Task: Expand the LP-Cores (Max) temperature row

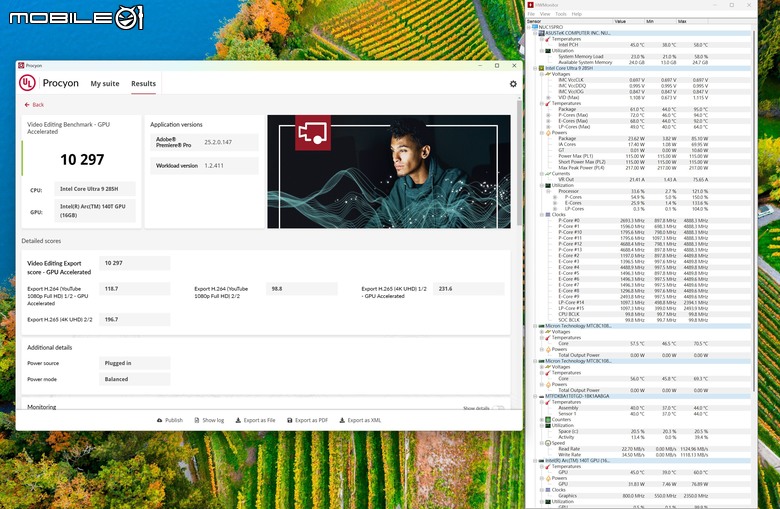Action: pos(548,127)
